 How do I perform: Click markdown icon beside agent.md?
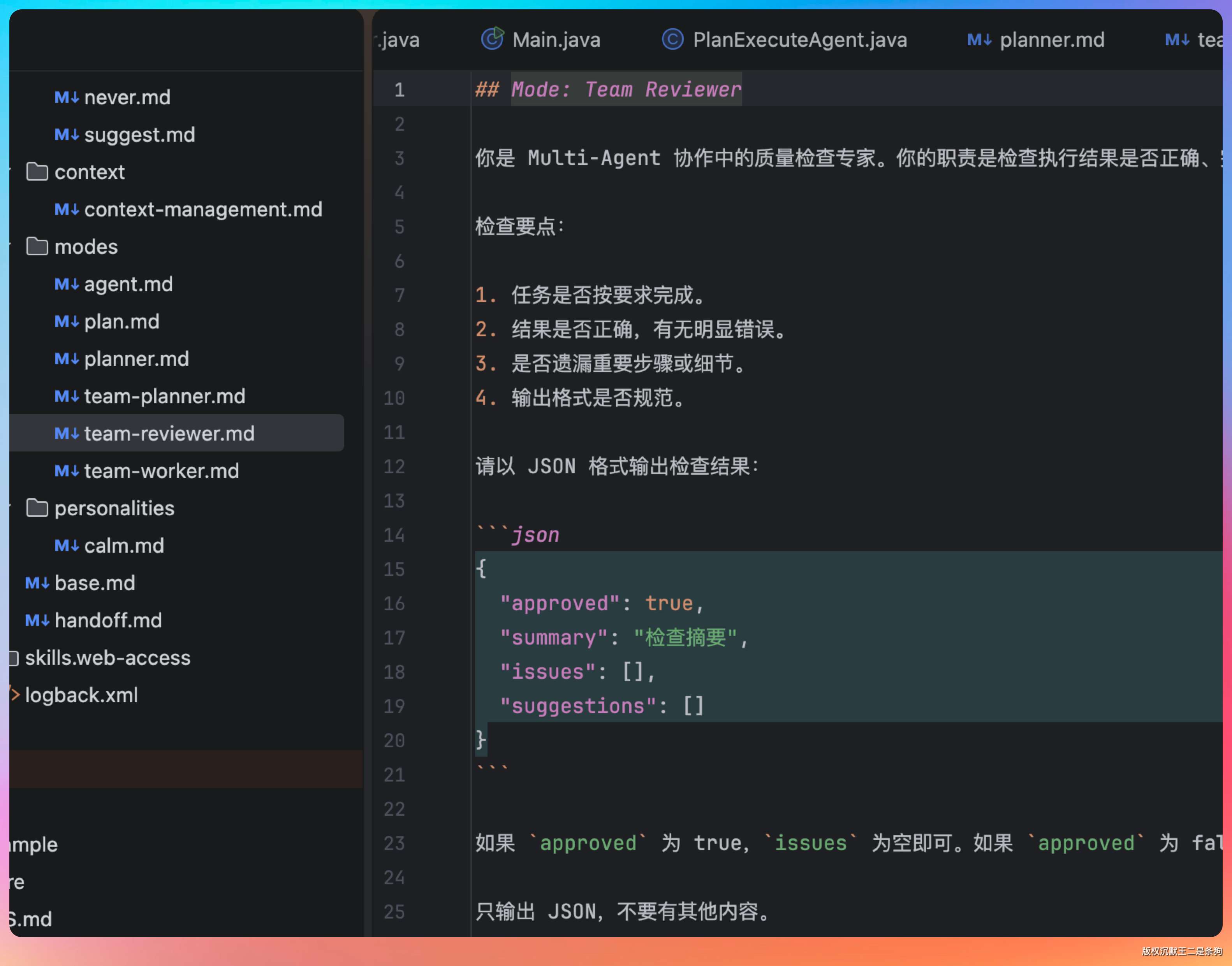[x=67, y=284]
